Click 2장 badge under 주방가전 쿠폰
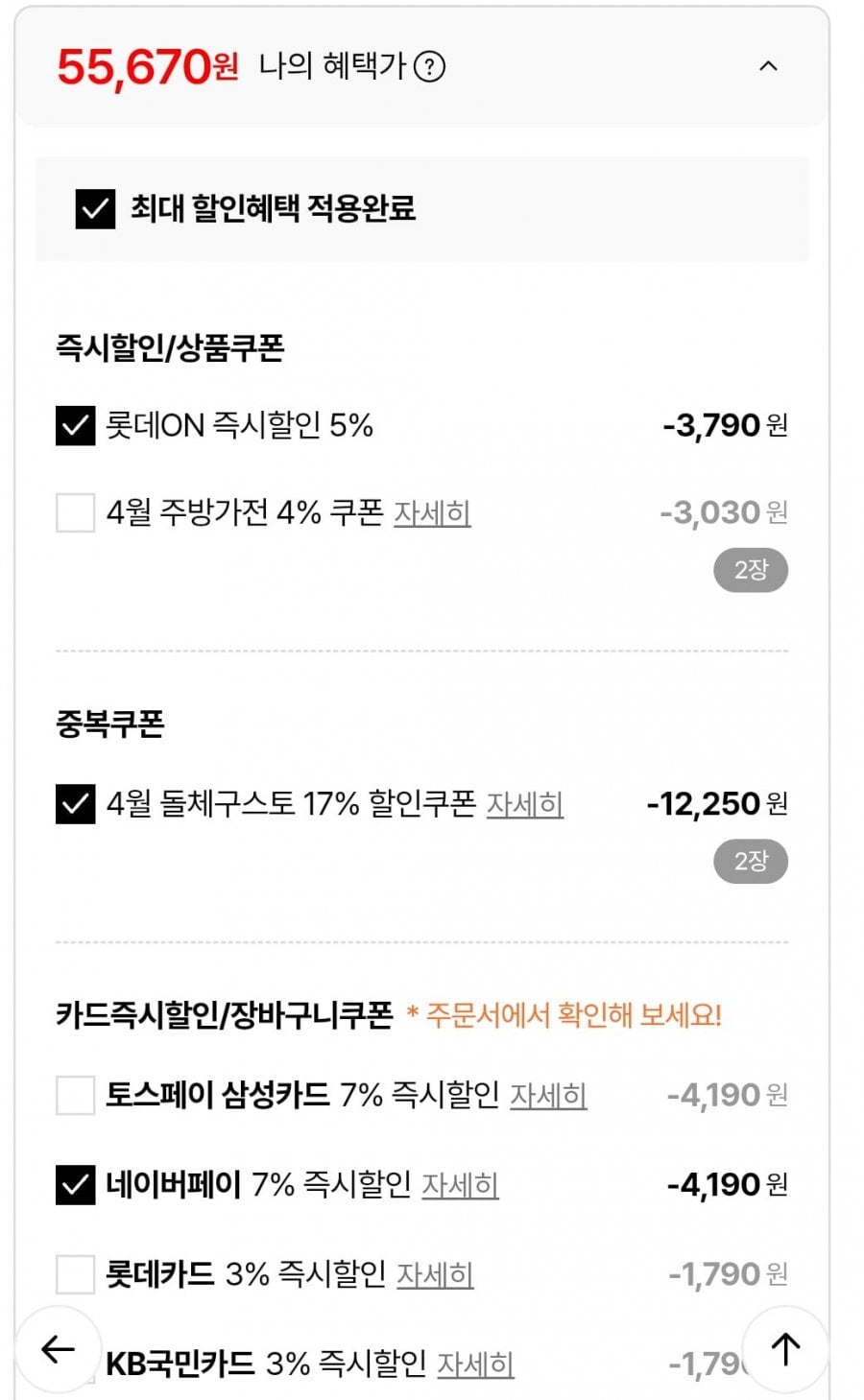 tap(750, 570)
